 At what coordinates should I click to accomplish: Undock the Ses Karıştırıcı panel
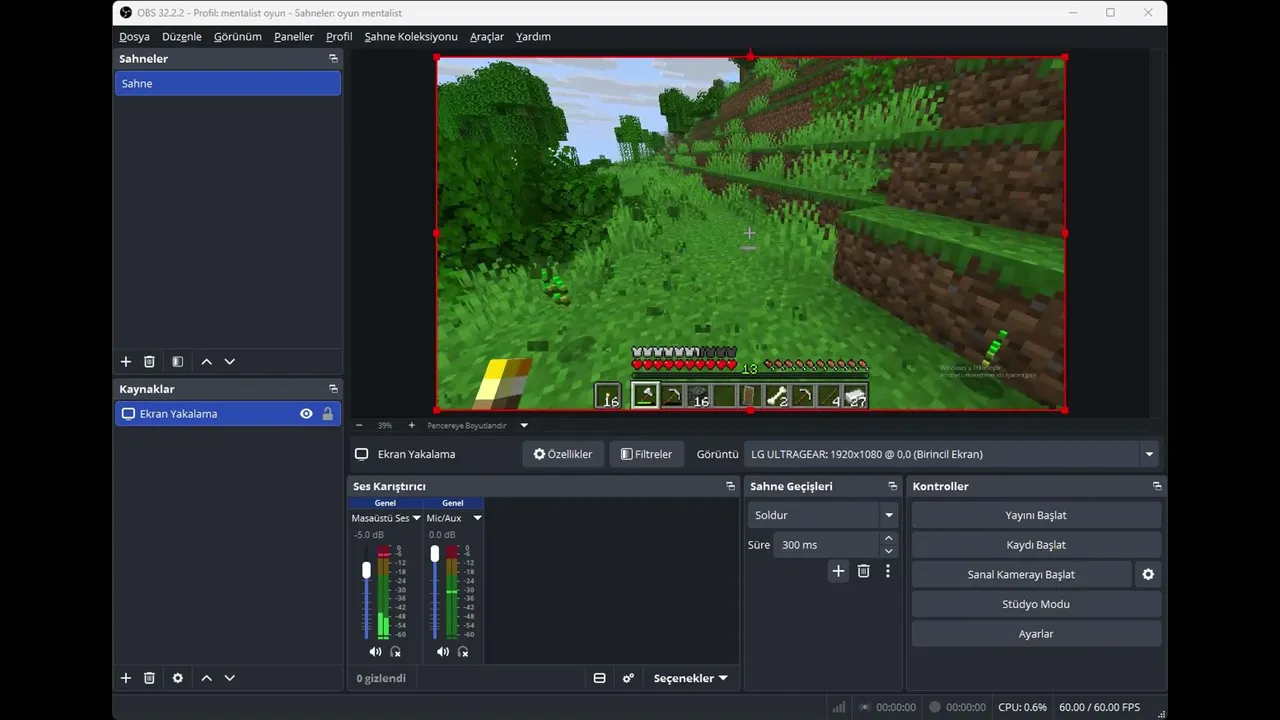(730, 486)
